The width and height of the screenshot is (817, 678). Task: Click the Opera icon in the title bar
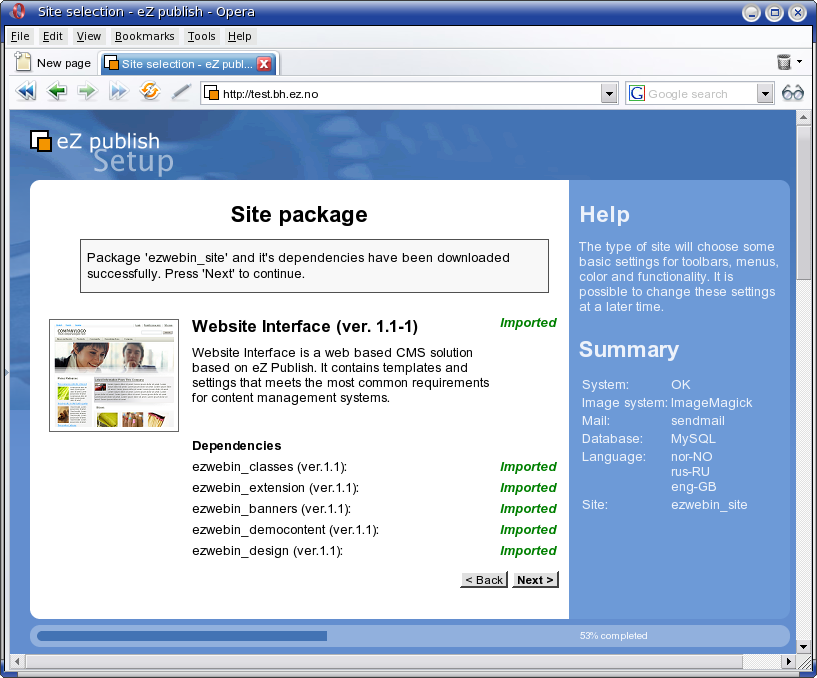click(x=18, y=11)
